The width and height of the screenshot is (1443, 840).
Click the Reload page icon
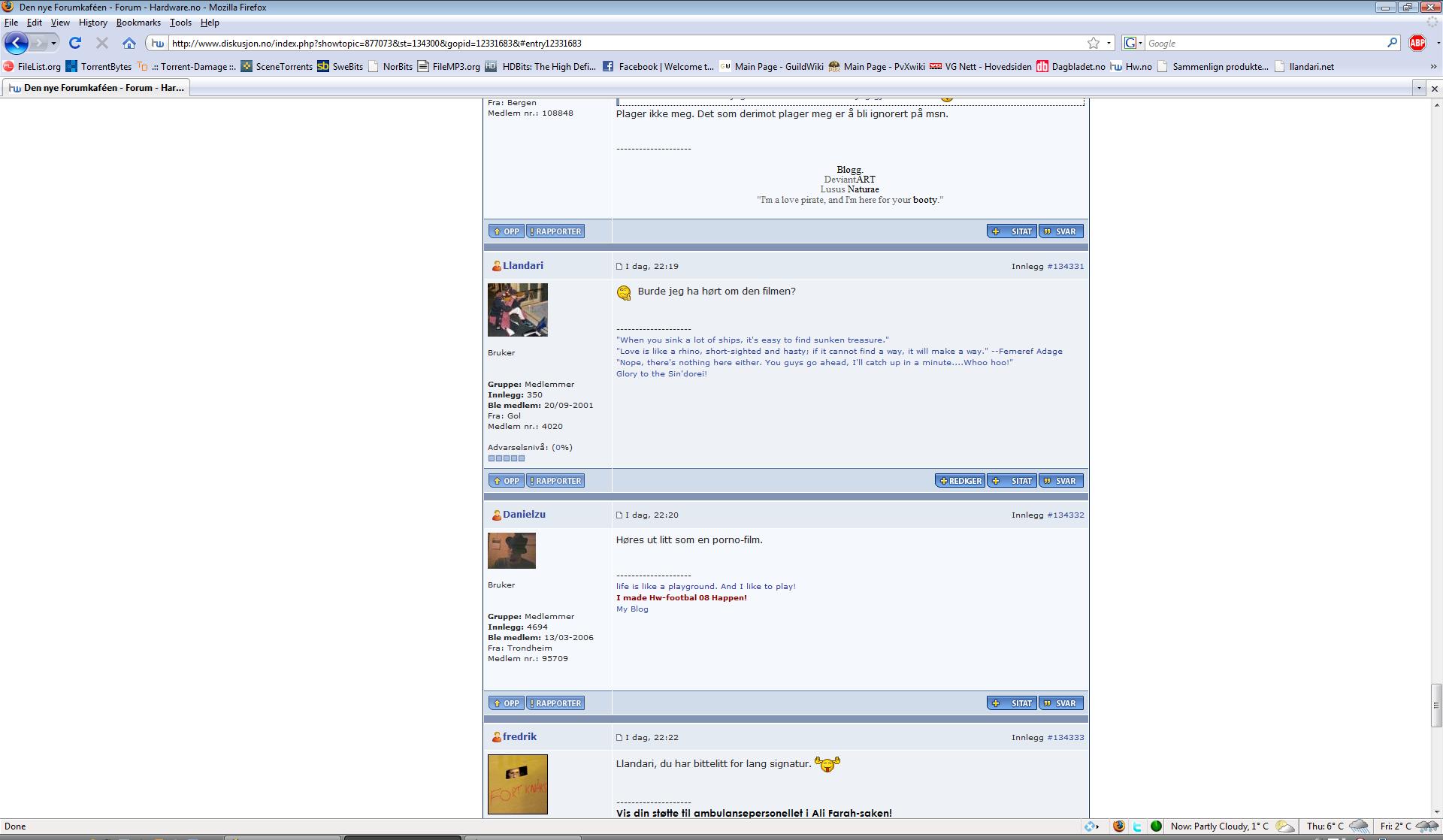(x=75, y=43)
